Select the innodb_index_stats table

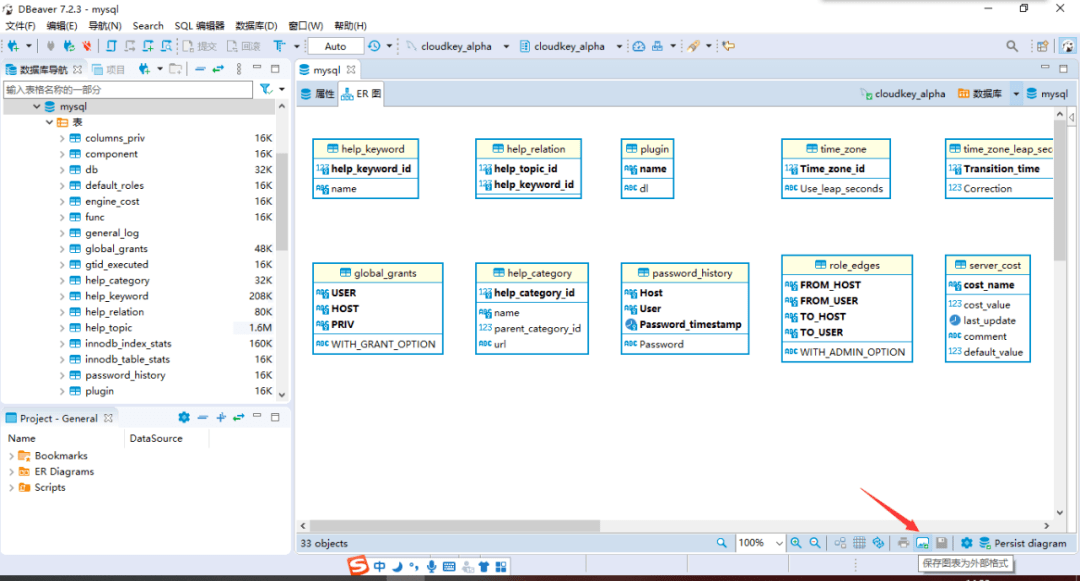[x=128, y=344]
